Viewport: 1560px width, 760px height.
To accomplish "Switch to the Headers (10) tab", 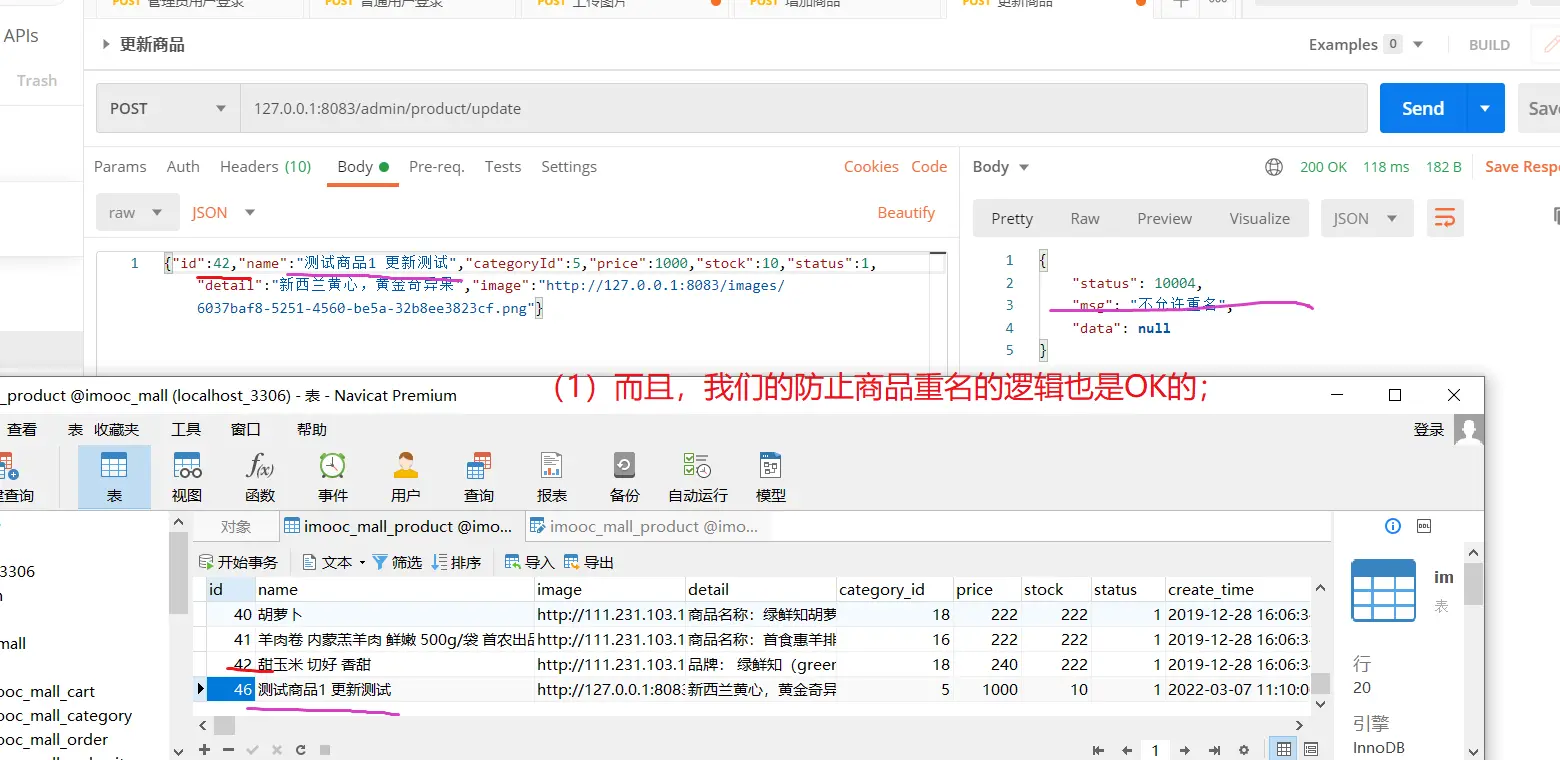I will pyautogui.click(x=265, y=167).
